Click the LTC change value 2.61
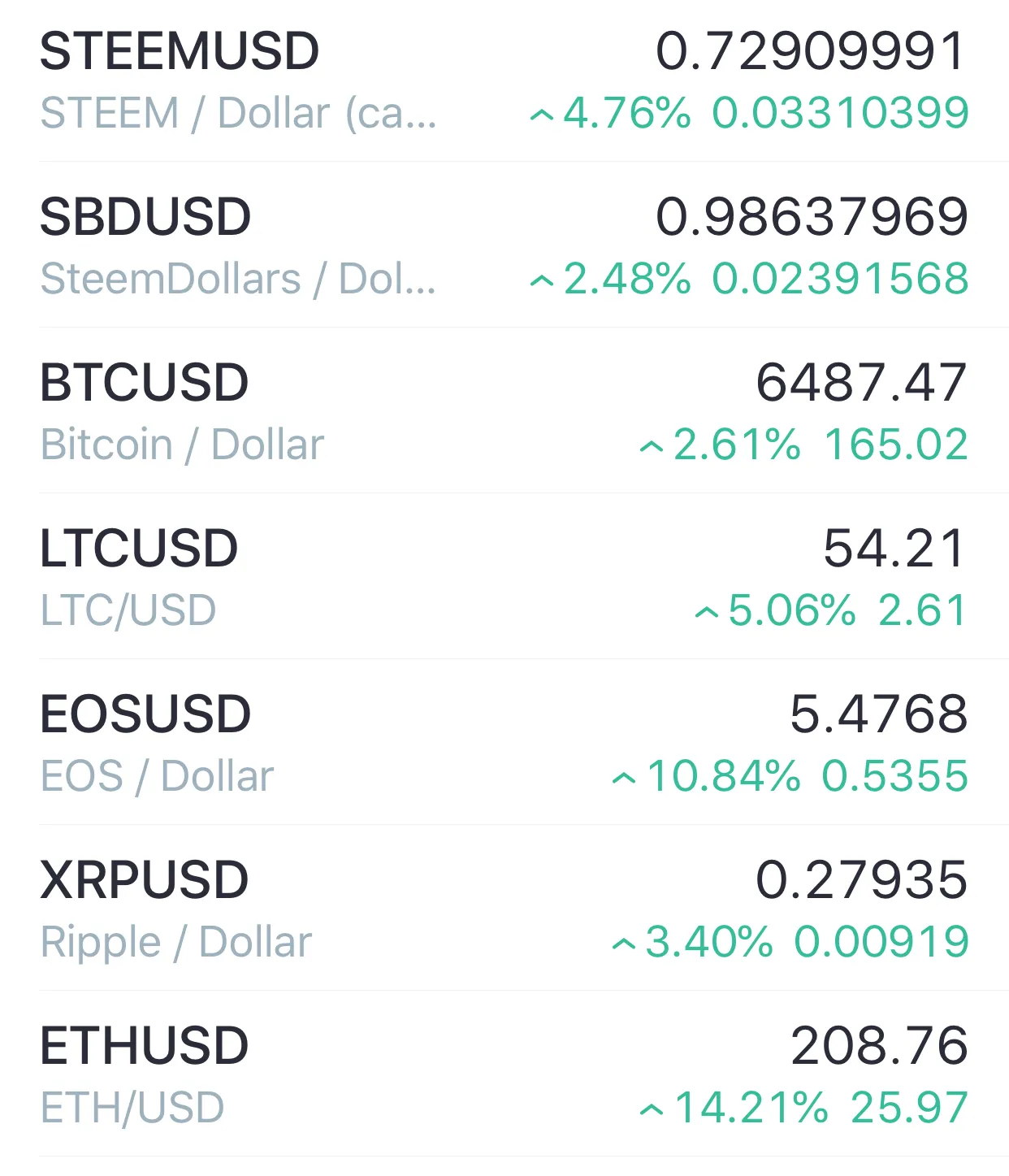Screen dimensions: 1009x1176 coord(923,610)
